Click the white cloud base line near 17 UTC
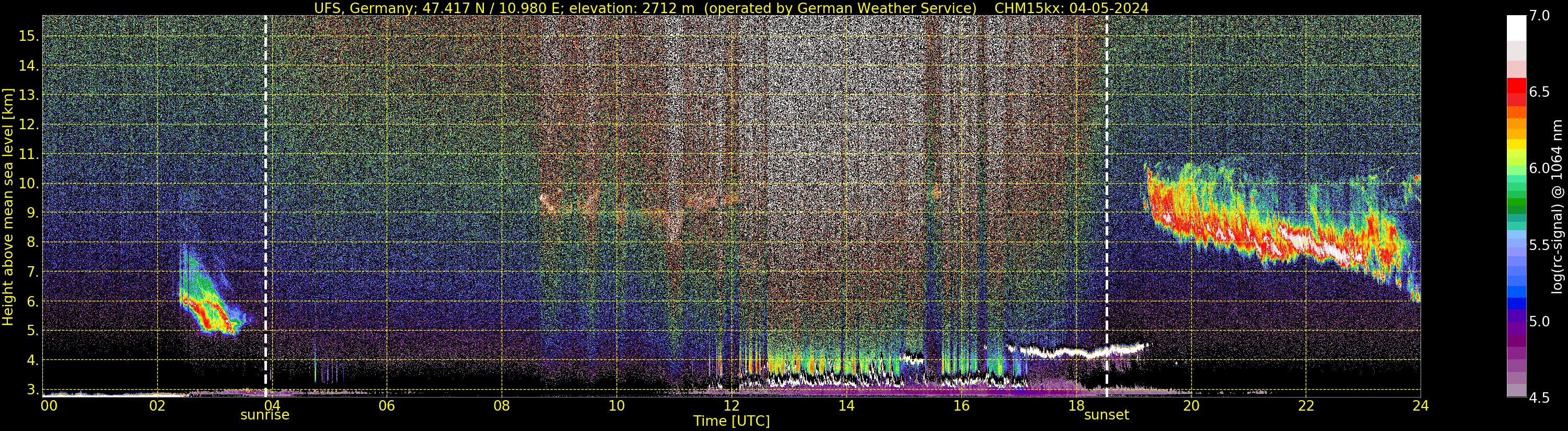 click(1077, 351)
